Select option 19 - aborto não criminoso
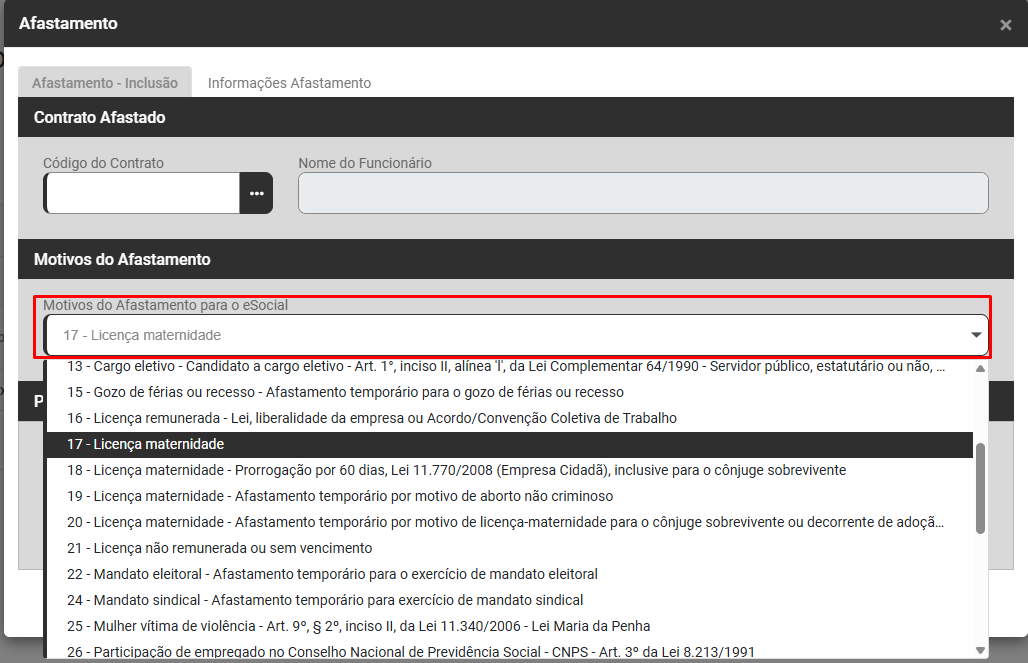The width and height of the screenshot is (1028, 663). (340, 496)
